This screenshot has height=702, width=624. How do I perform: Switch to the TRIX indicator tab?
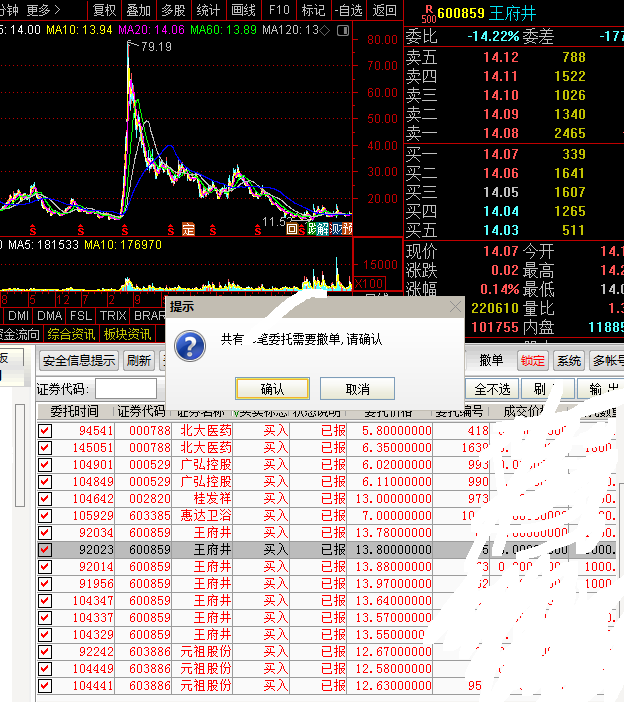tap(113, 316)
